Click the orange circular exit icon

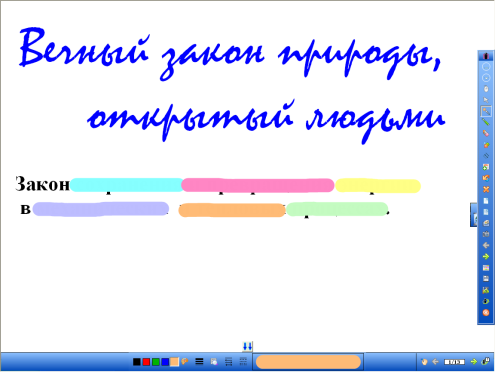coord(486,312)
